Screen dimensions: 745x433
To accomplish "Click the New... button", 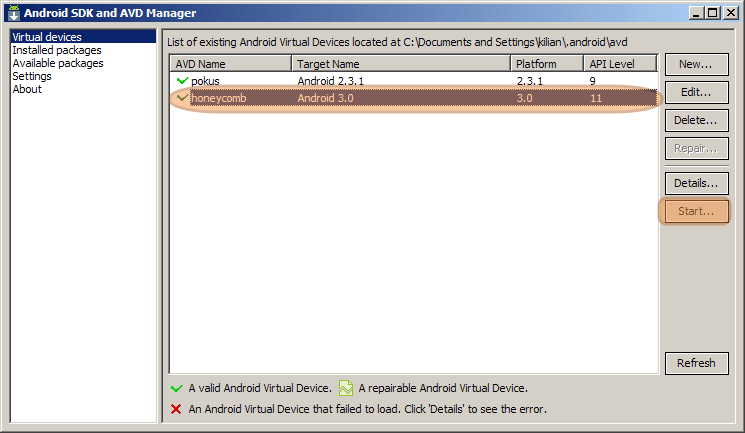I will 697,64.
